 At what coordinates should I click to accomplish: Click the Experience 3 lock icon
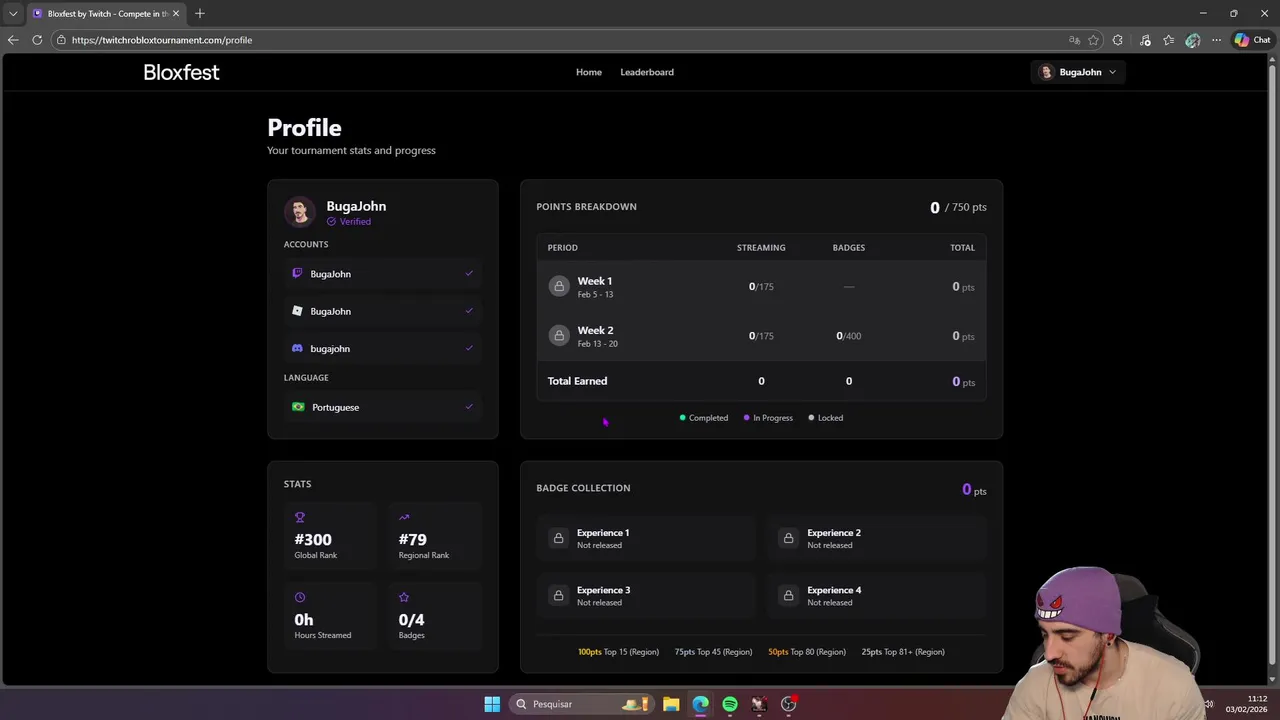click(558, 595)
